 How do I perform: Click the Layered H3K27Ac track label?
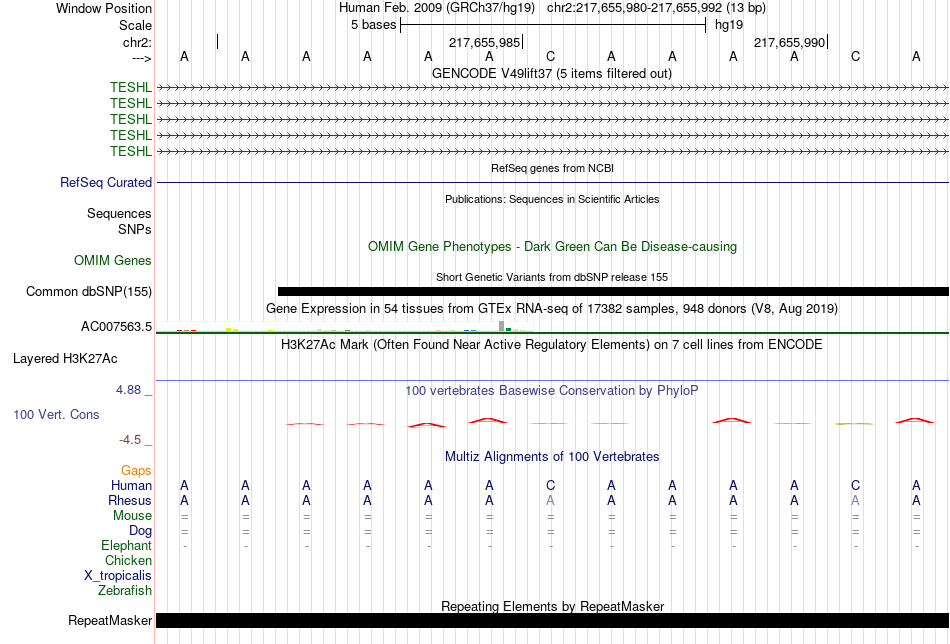(65, 359)
